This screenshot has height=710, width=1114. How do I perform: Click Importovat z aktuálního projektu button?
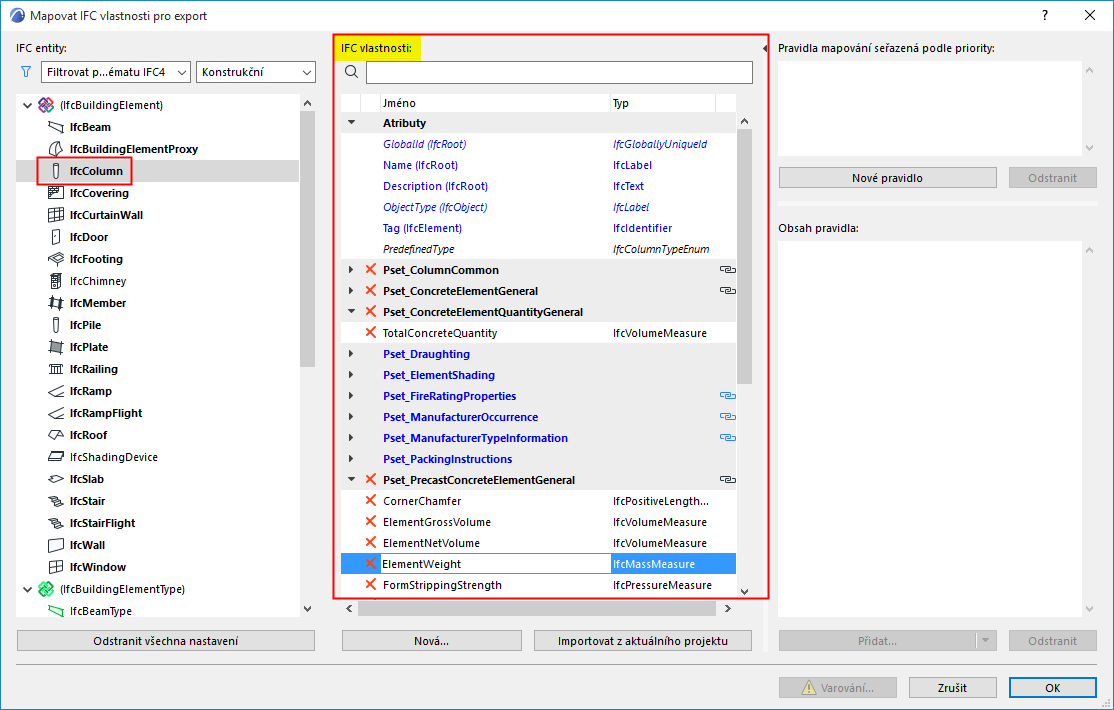coord(643,641)
